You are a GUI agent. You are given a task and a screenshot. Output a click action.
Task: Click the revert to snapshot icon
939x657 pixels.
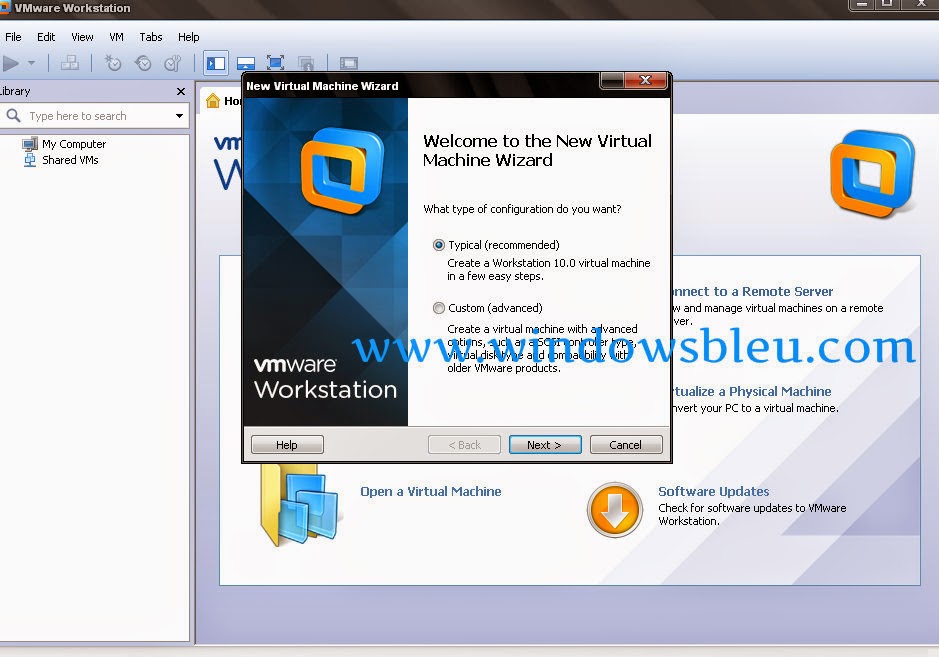click(143, 62)
